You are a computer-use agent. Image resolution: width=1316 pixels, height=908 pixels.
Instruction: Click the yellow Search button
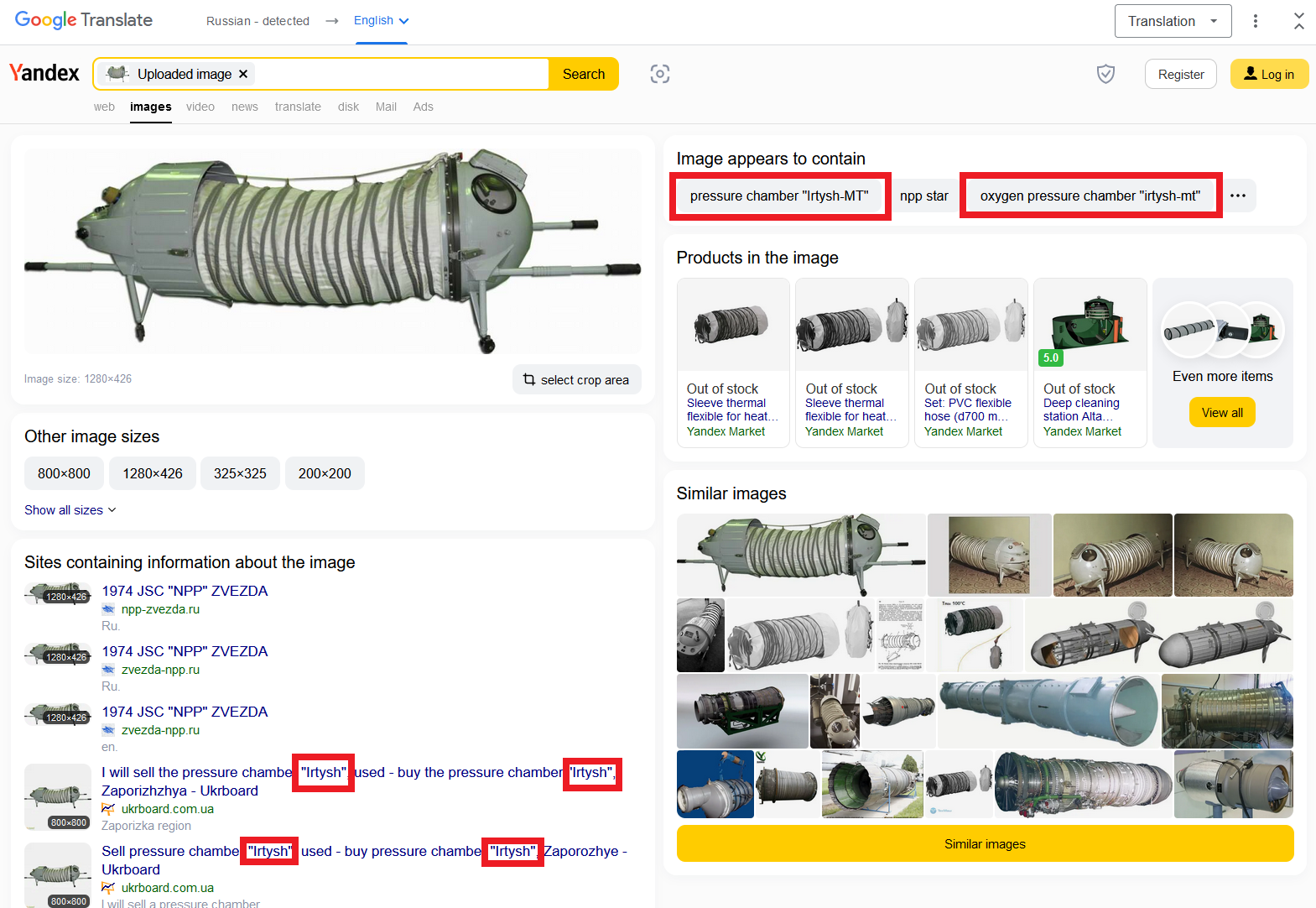click(584, 74)
